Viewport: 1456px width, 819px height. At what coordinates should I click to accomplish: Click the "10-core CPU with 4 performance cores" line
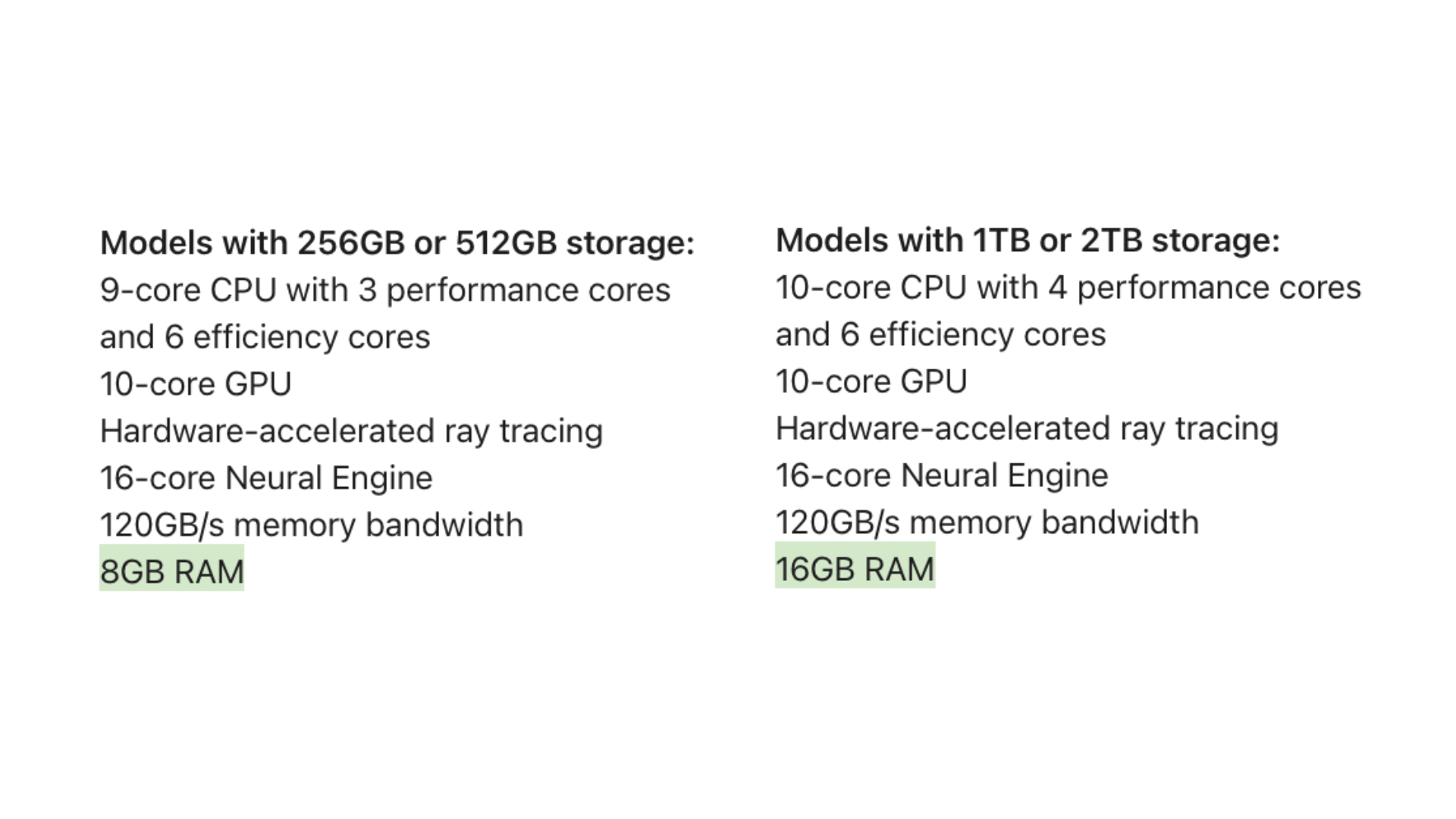pyautogui.click(x=1068, y=288)
